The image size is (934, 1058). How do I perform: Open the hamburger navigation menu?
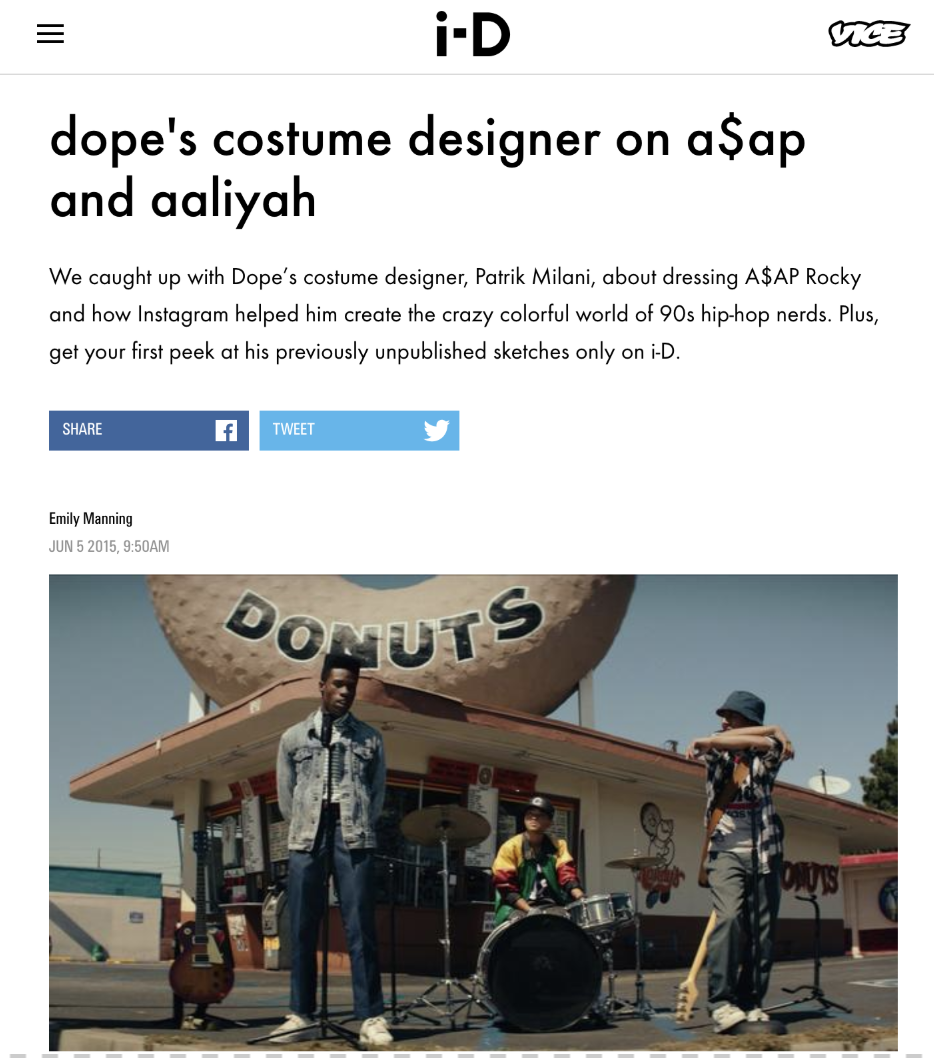(x=50, y=34)
